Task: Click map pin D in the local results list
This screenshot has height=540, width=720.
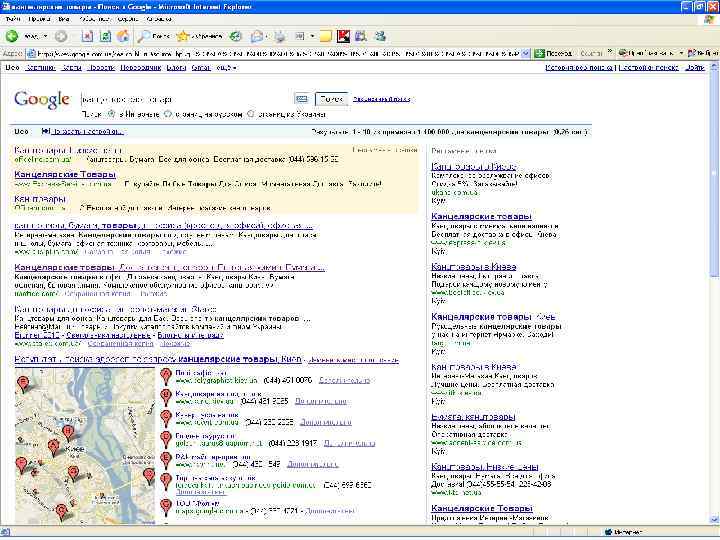Action: pyautogui.click(x=166, y=439)
